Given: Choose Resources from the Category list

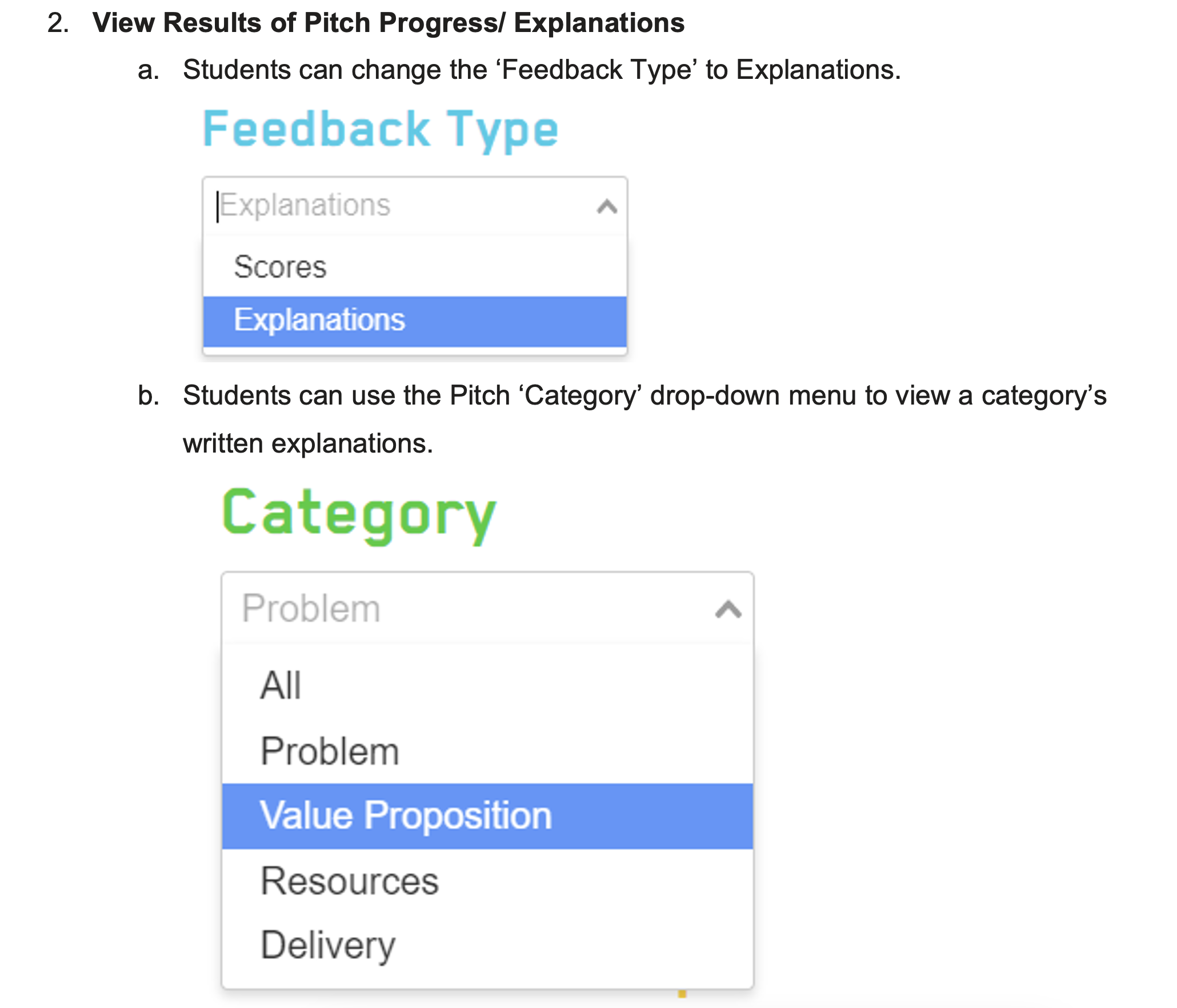Looking at the screenshot, I should 350,881.
